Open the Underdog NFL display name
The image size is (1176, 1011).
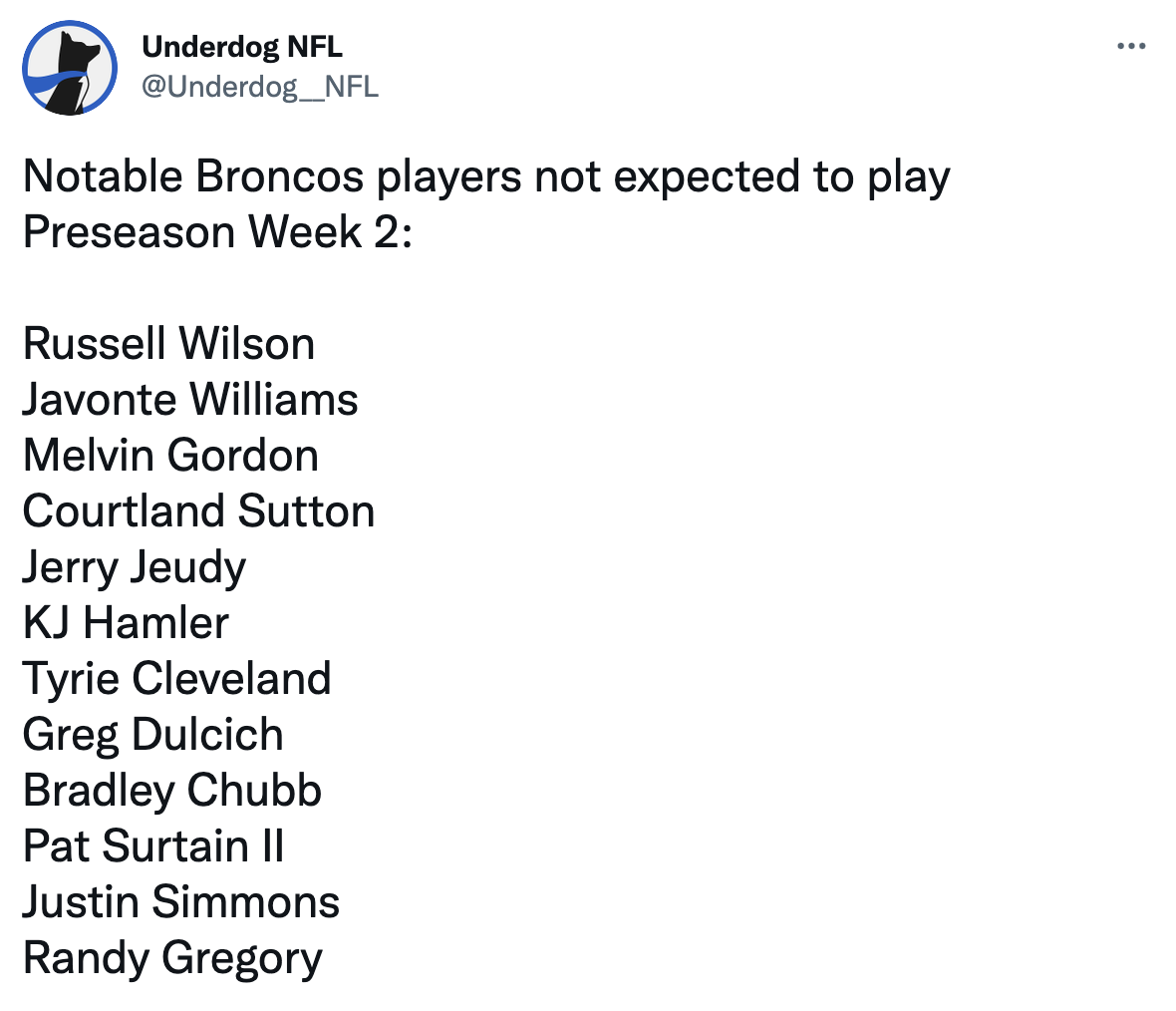(x=242, y=46)
